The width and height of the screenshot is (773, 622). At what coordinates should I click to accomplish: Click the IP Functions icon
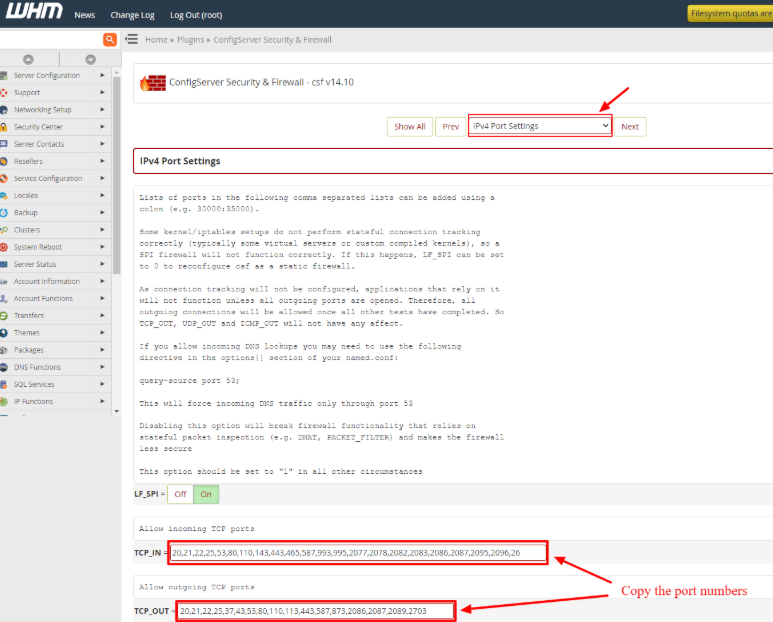[x=4, y=401]
